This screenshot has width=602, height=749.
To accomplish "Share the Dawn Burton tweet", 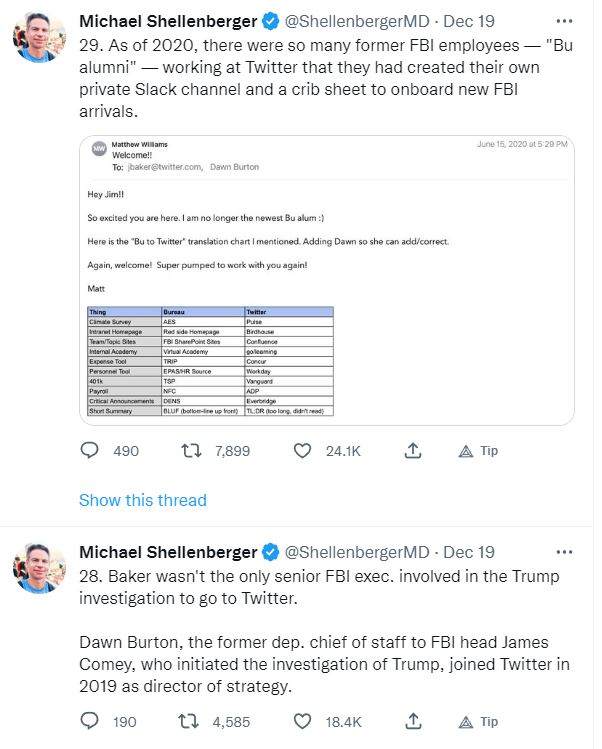I will pyautogui.click(x=411, y=721).
